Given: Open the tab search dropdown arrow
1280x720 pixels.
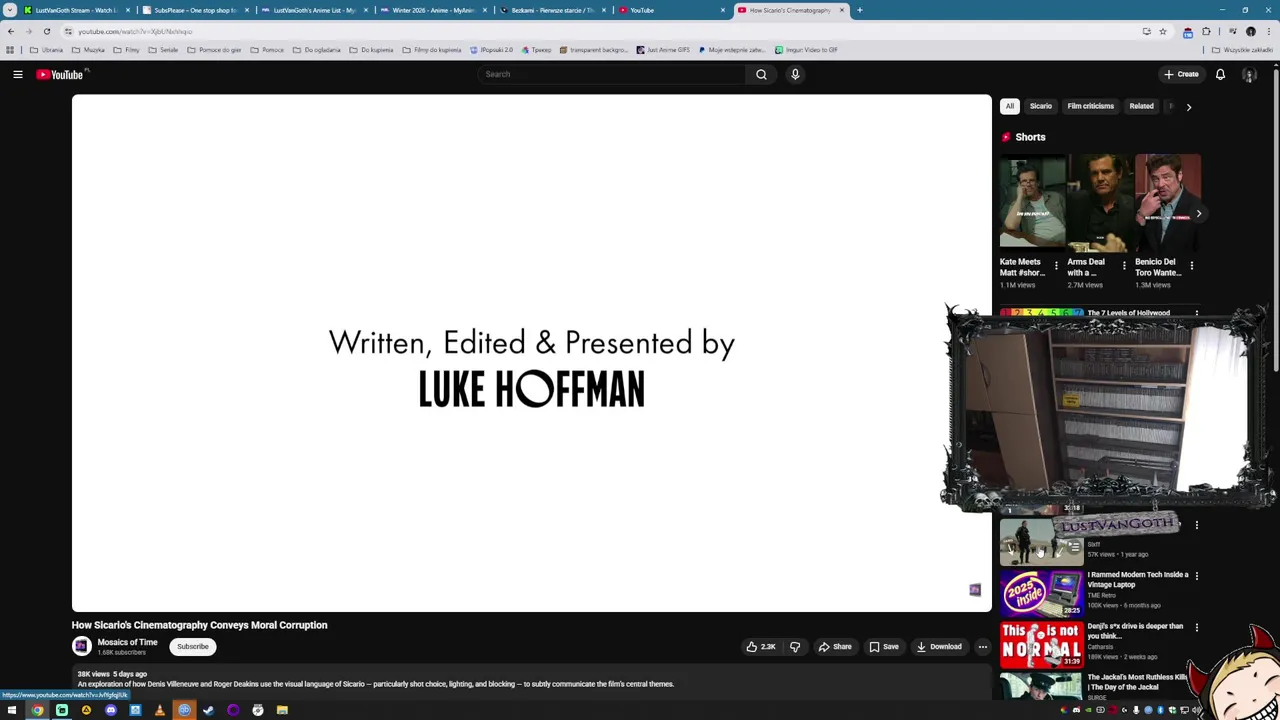Looking at the screenshot, I should [x=10, y=10].
